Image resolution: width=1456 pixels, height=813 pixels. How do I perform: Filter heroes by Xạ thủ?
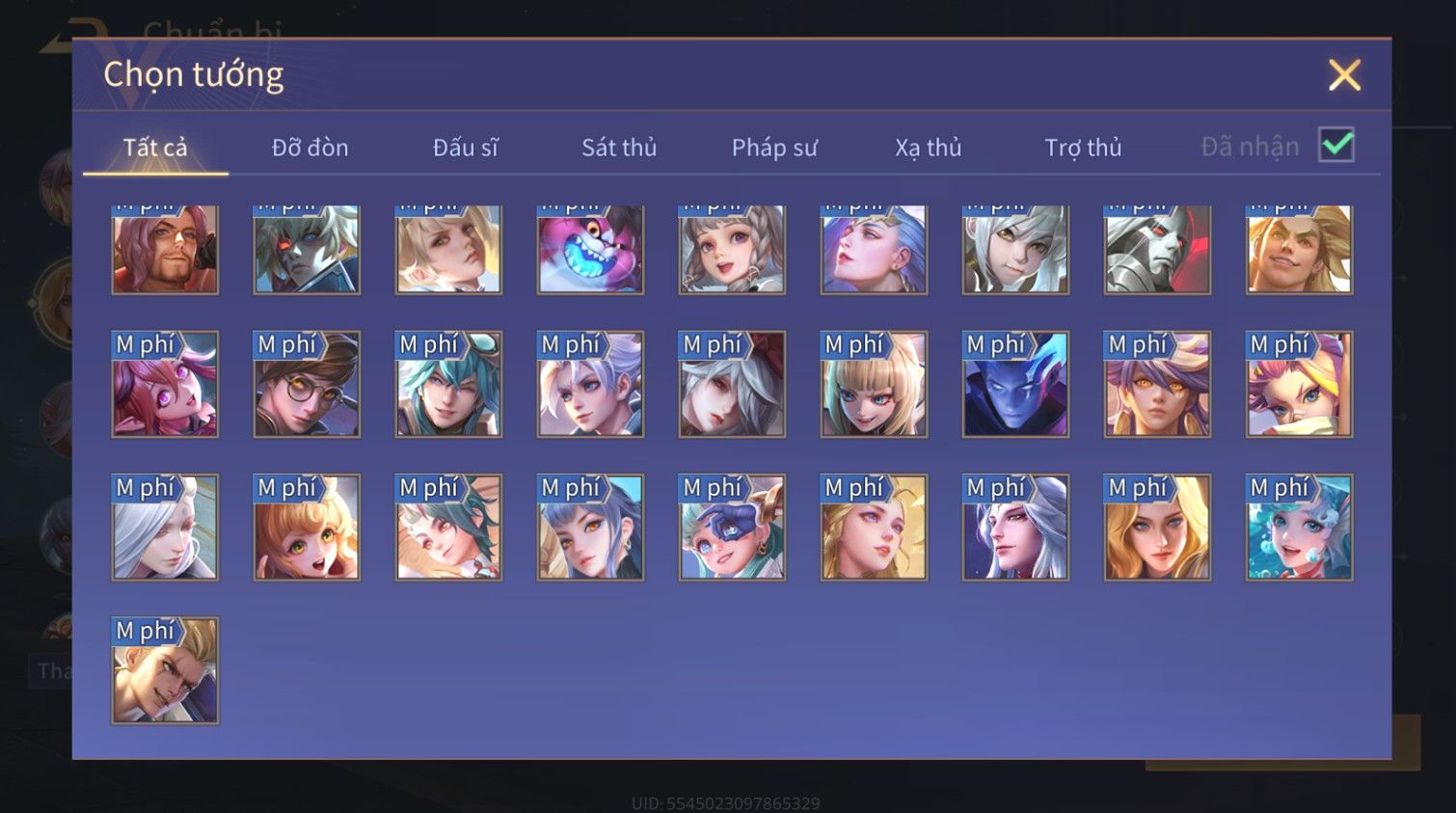coord(929,148)
